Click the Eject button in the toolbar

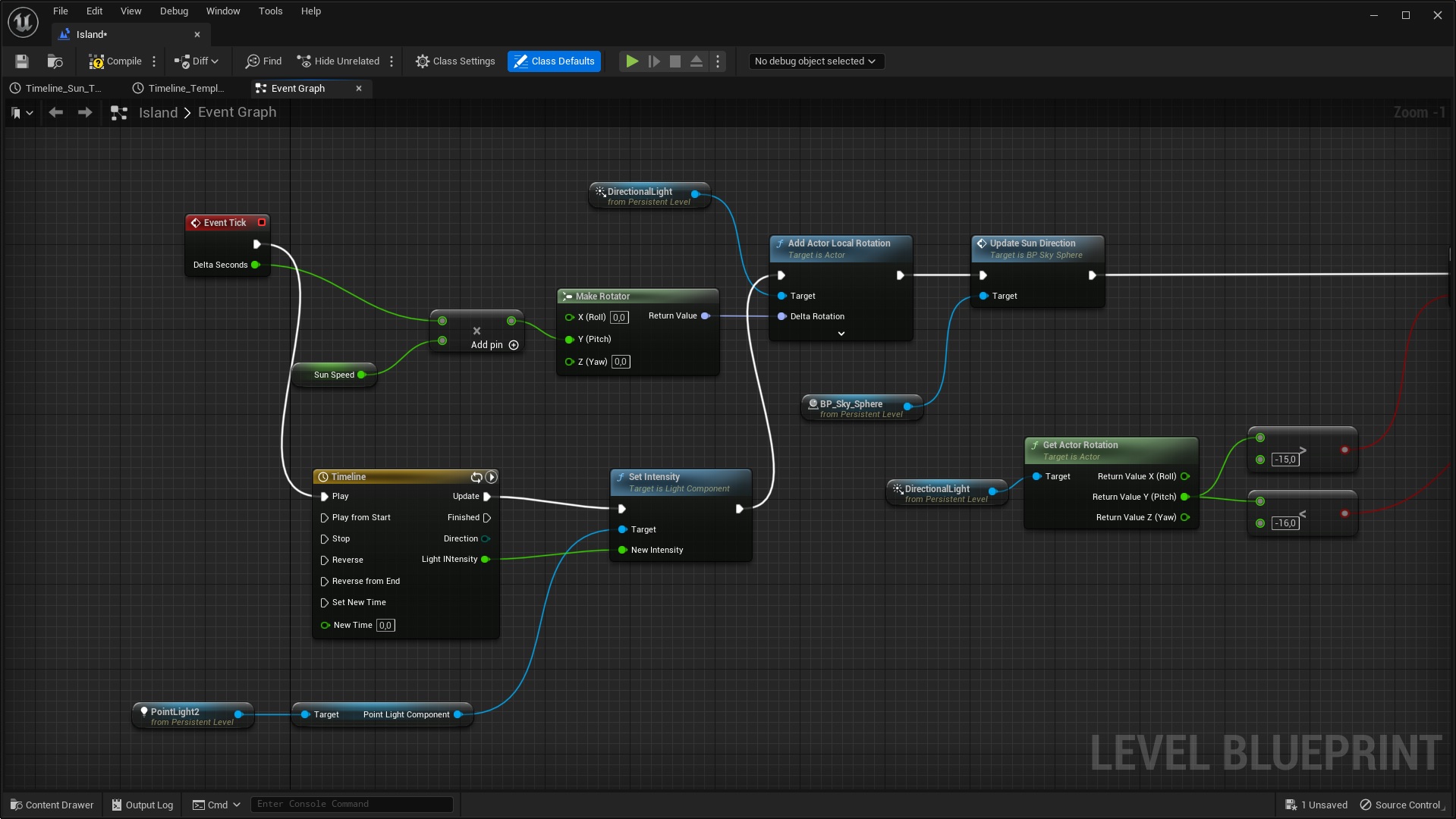point(696,61)
